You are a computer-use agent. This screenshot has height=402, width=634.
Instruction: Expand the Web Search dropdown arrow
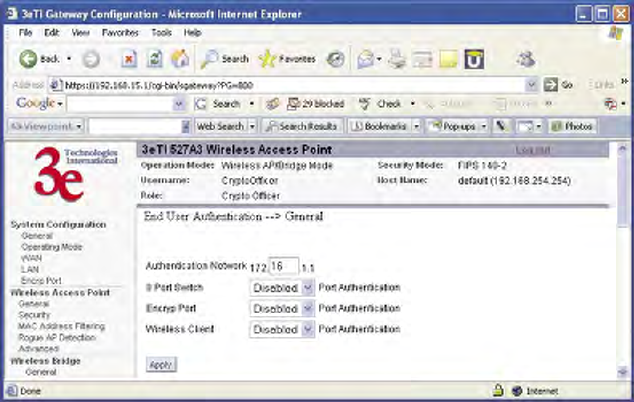[x=252, y=127]
